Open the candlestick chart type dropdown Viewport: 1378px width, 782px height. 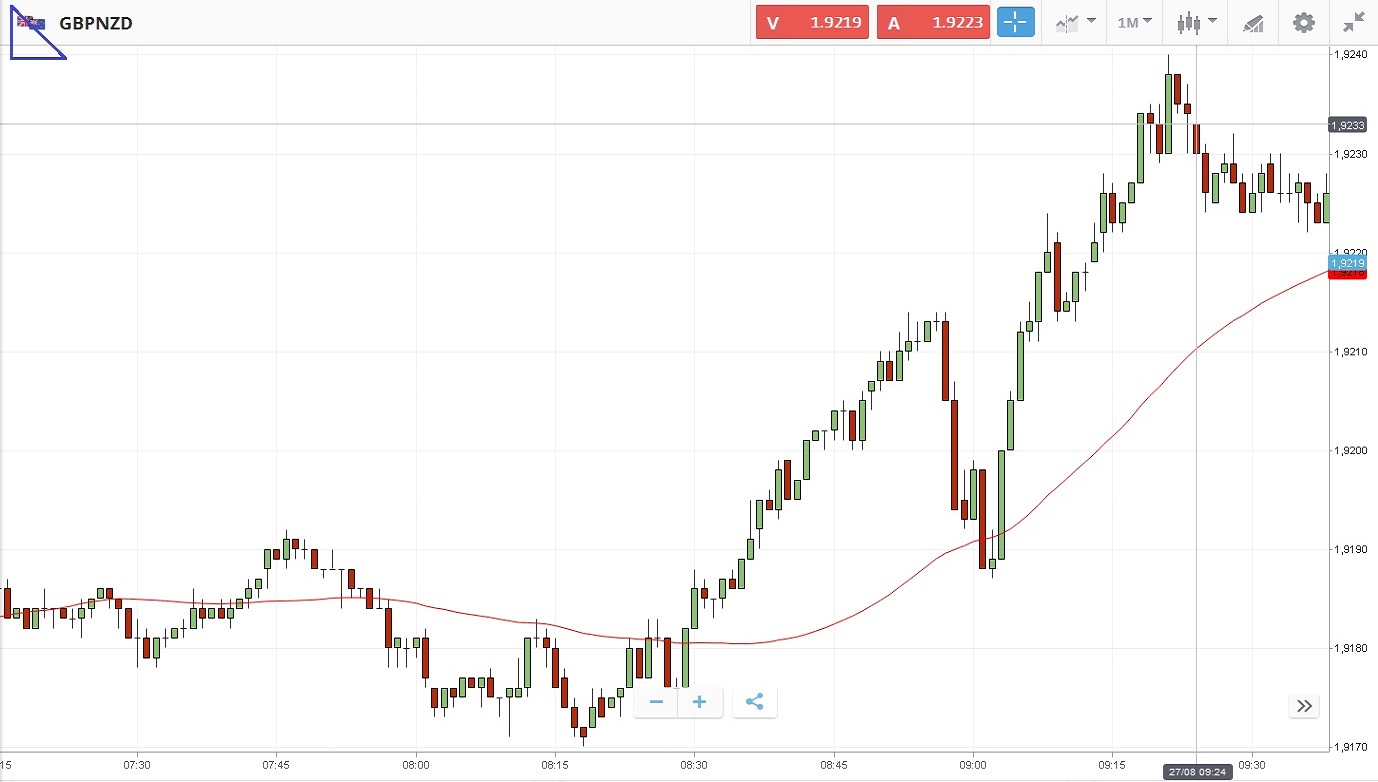click(1196, 22)
